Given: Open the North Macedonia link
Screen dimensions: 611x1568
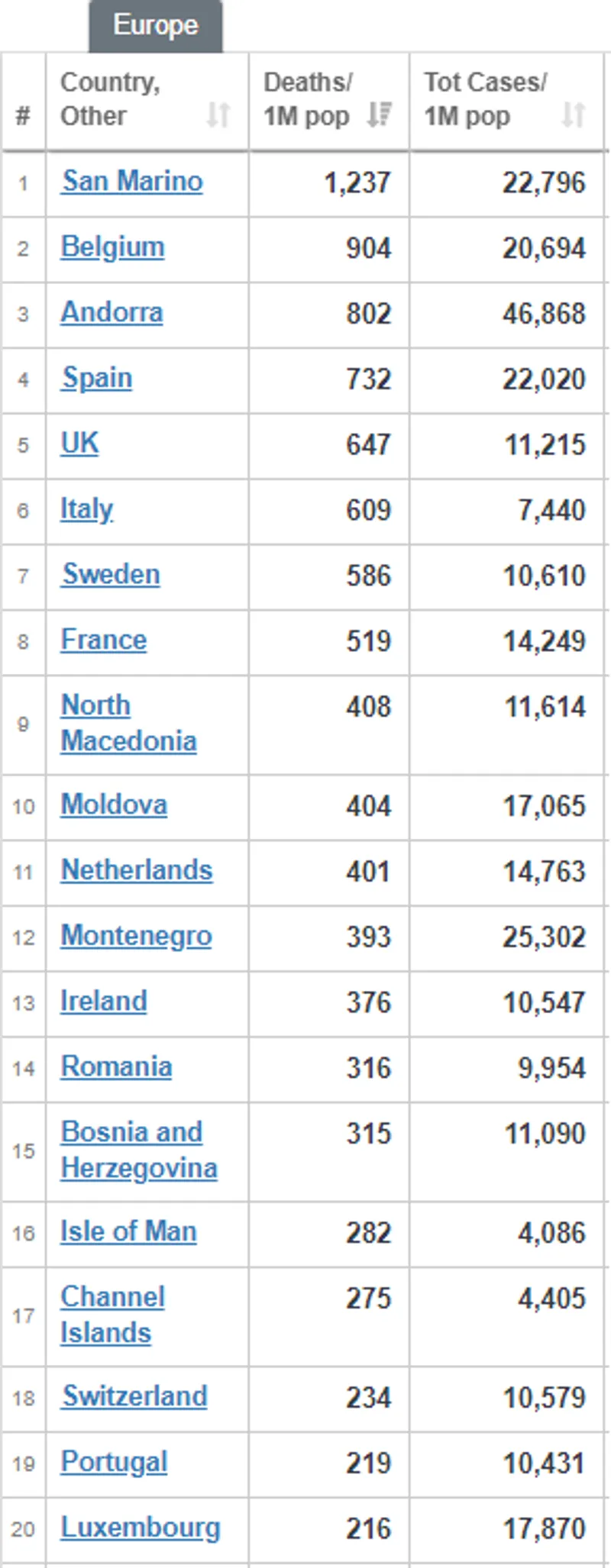Looking at the screenshot, I should point(128,724).
